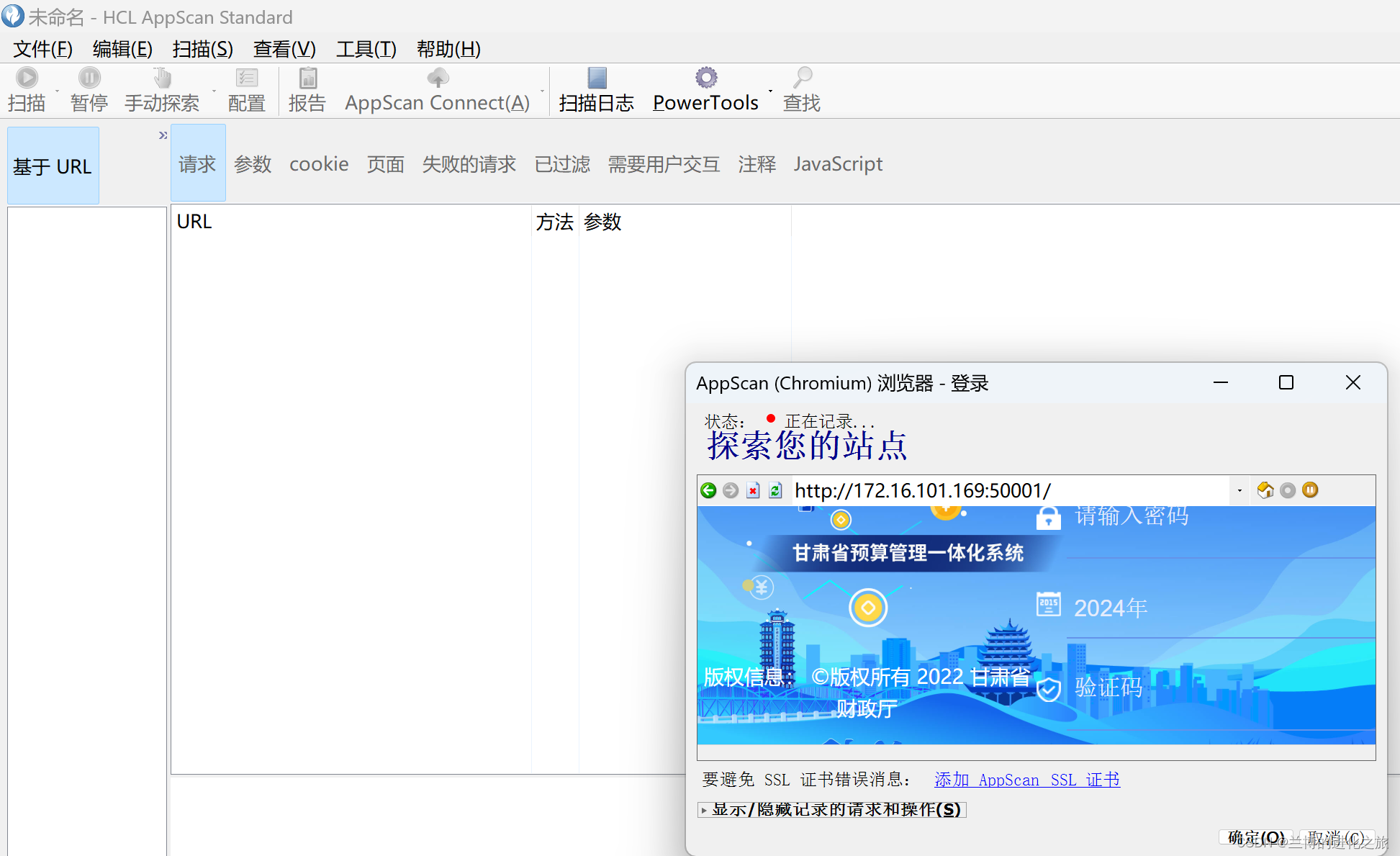Click the green back arrow in embedded browser
The width and height of the screenshot is (1400, 856).
708,490
